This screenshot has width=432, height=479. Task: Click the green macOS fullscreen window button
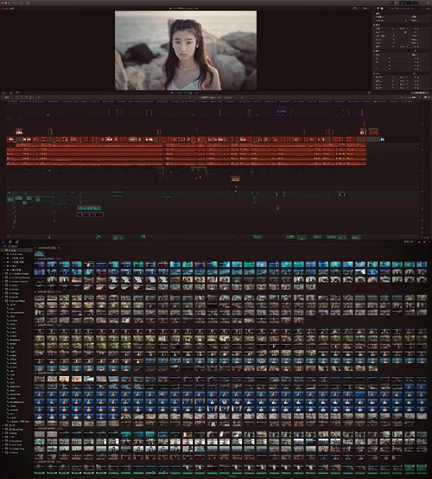(9, 3)
